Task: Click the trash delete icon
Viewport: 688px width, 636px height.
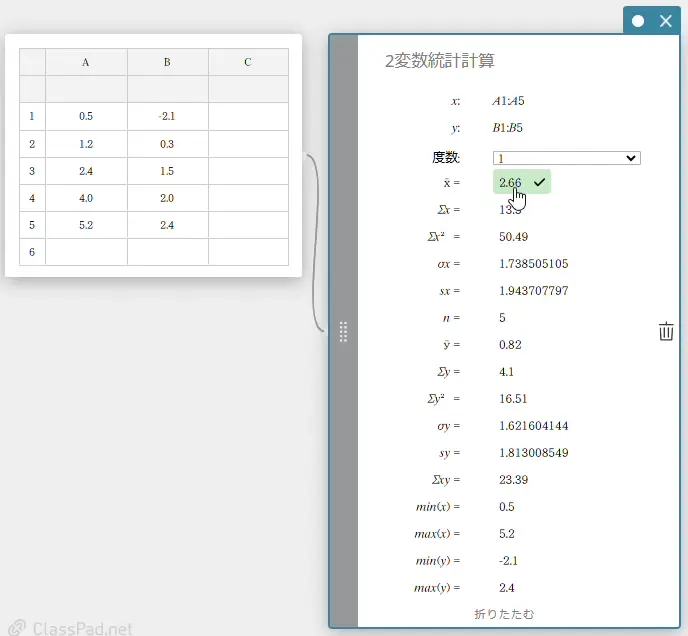Action: (666, 332)
